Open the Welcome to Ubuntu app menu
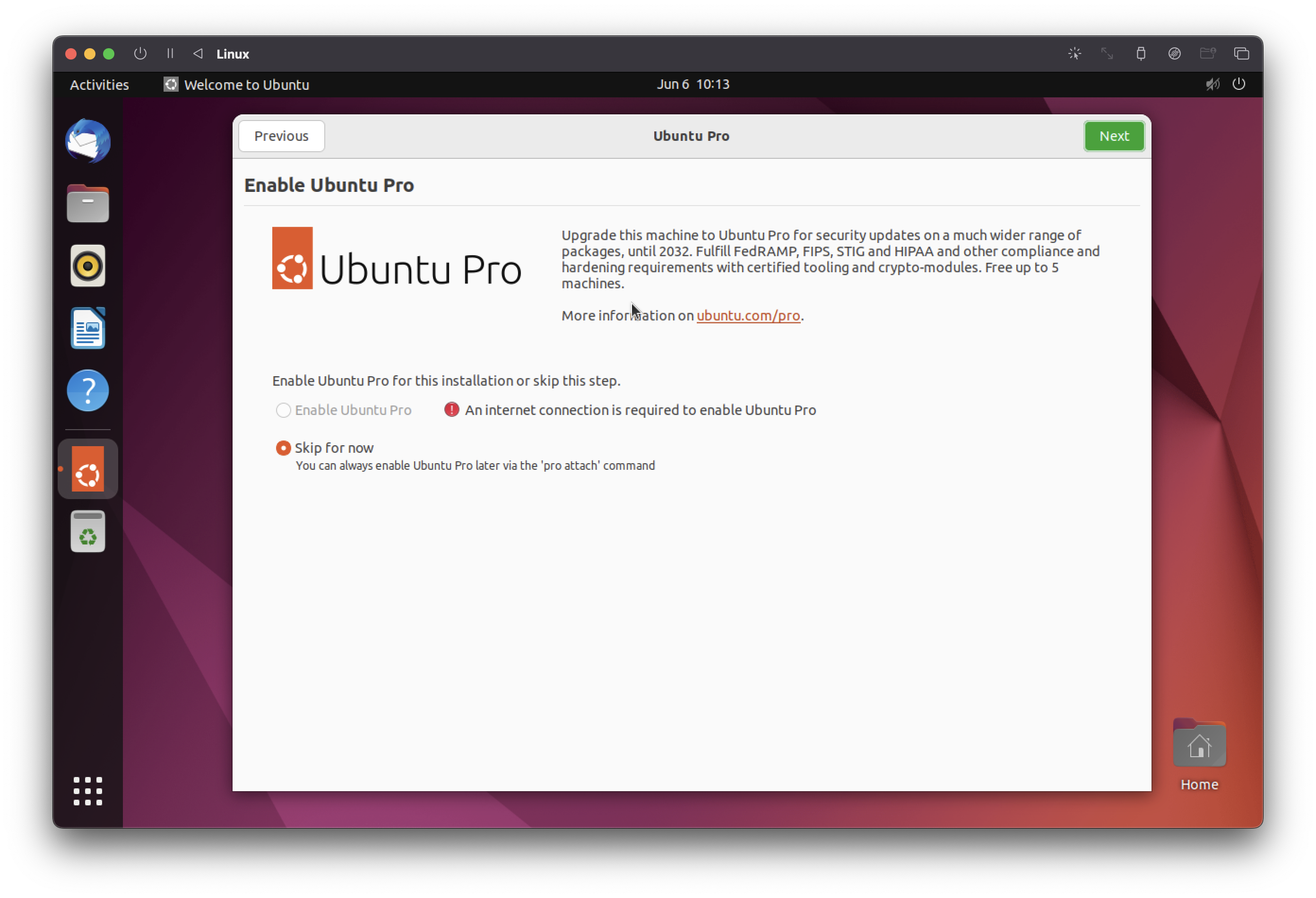 tap(237, 84)
